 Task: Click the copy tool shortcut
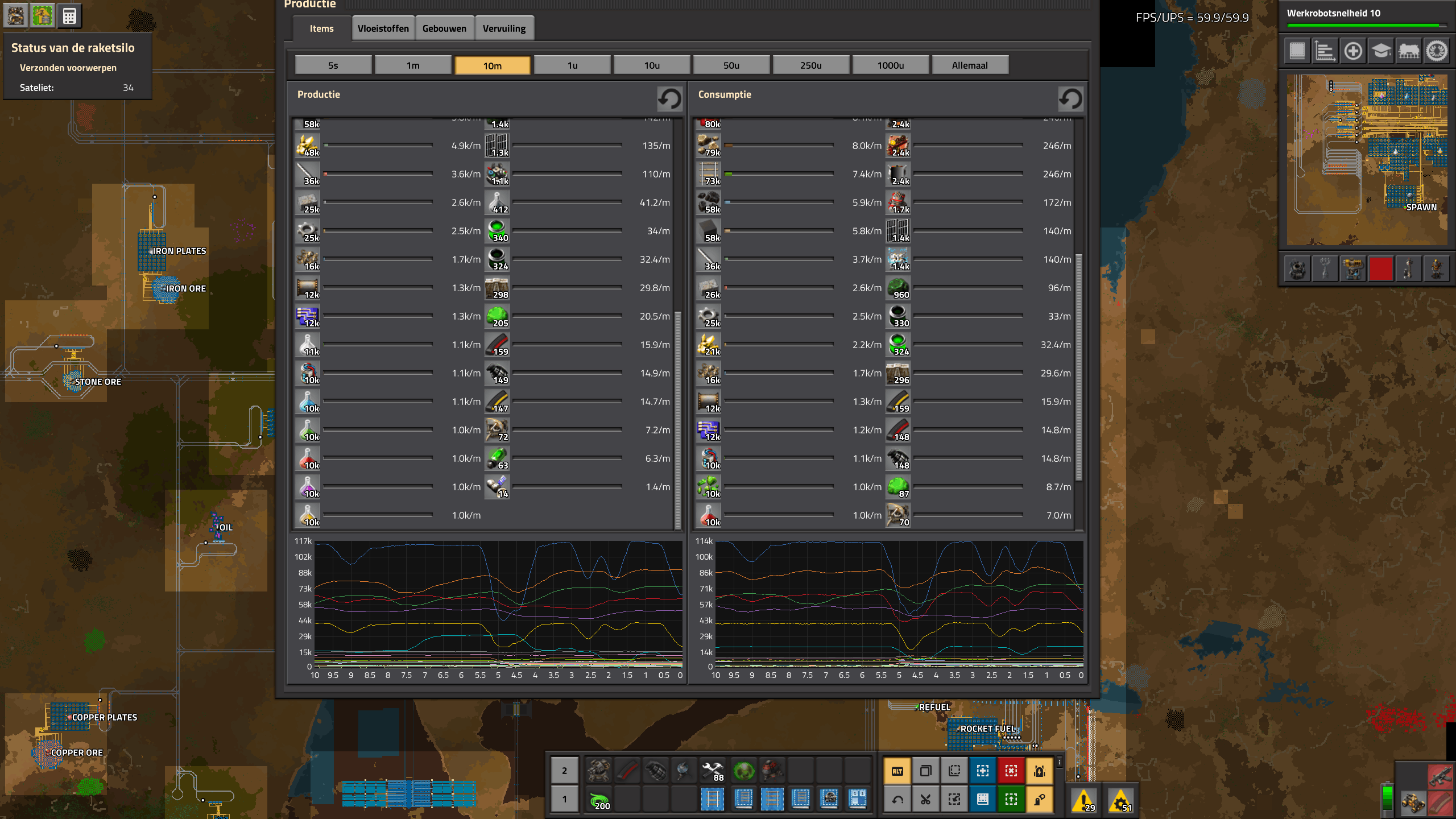[x=926, y=771]
